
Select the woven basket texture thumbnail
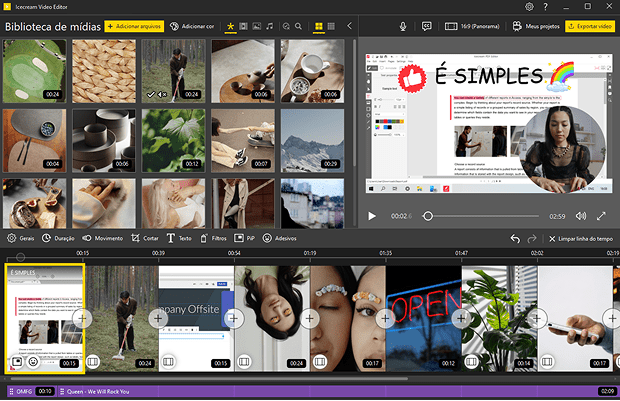pos(104,71)
